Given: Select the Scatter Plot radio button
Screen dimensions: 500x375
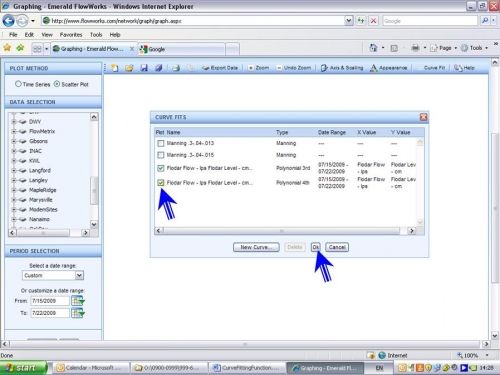Looking at the screenshot, I should [x=57, y=84].
